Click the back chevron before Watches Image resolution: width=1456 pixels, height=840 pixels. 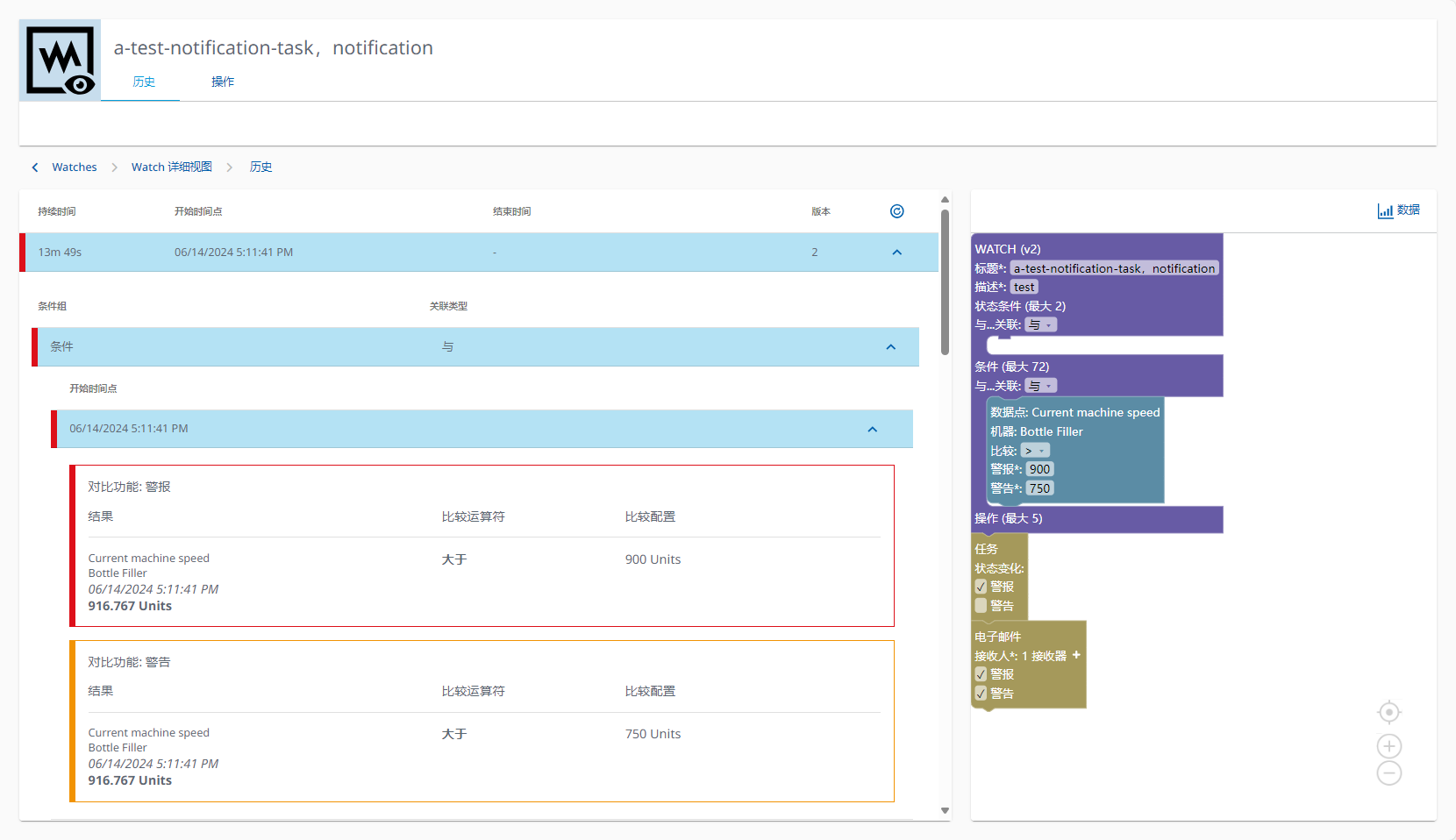click(35, 167)
